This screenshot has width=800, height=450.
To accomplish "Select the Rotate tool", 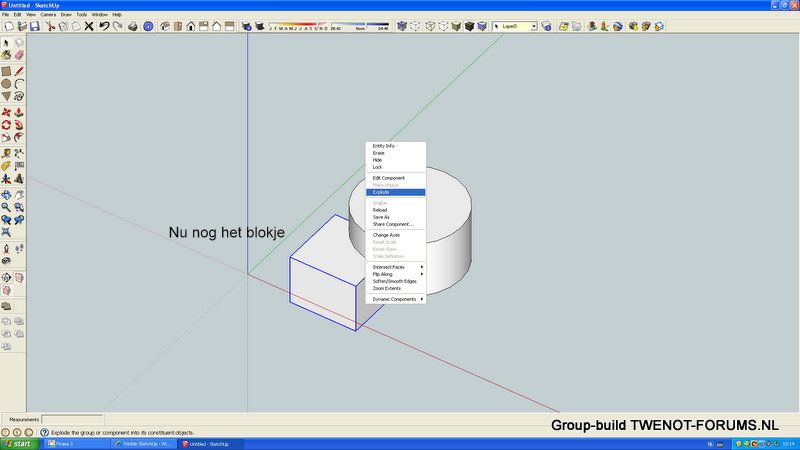I will 6,125.
